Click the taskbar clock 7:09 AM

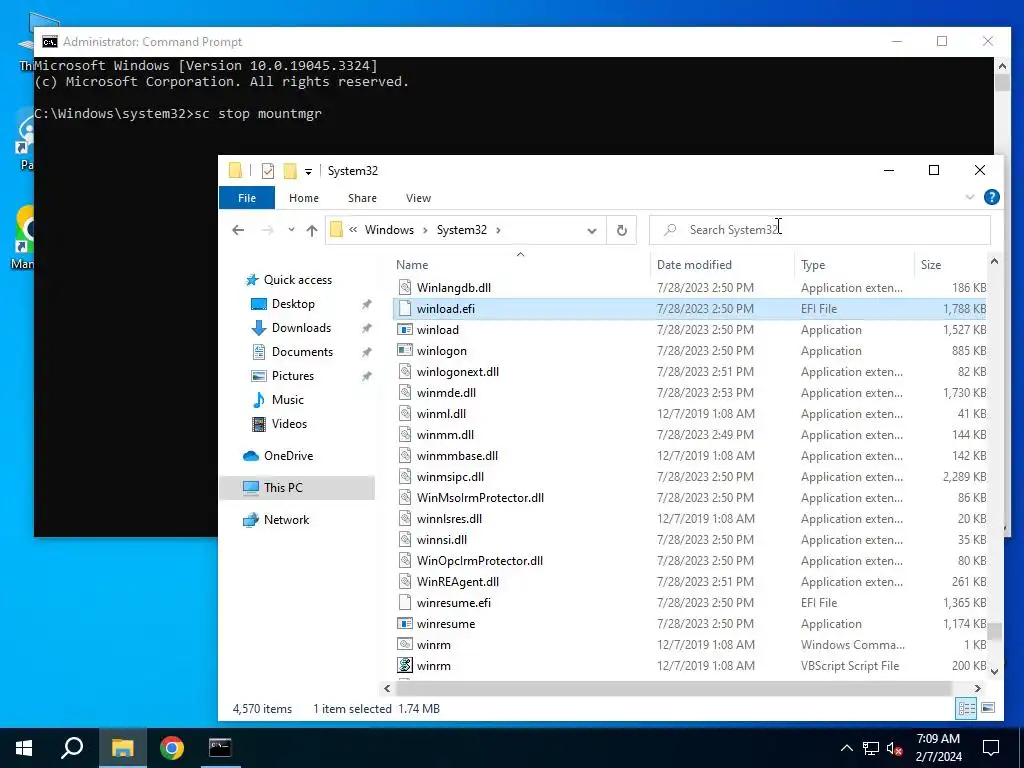coord(938,739)
